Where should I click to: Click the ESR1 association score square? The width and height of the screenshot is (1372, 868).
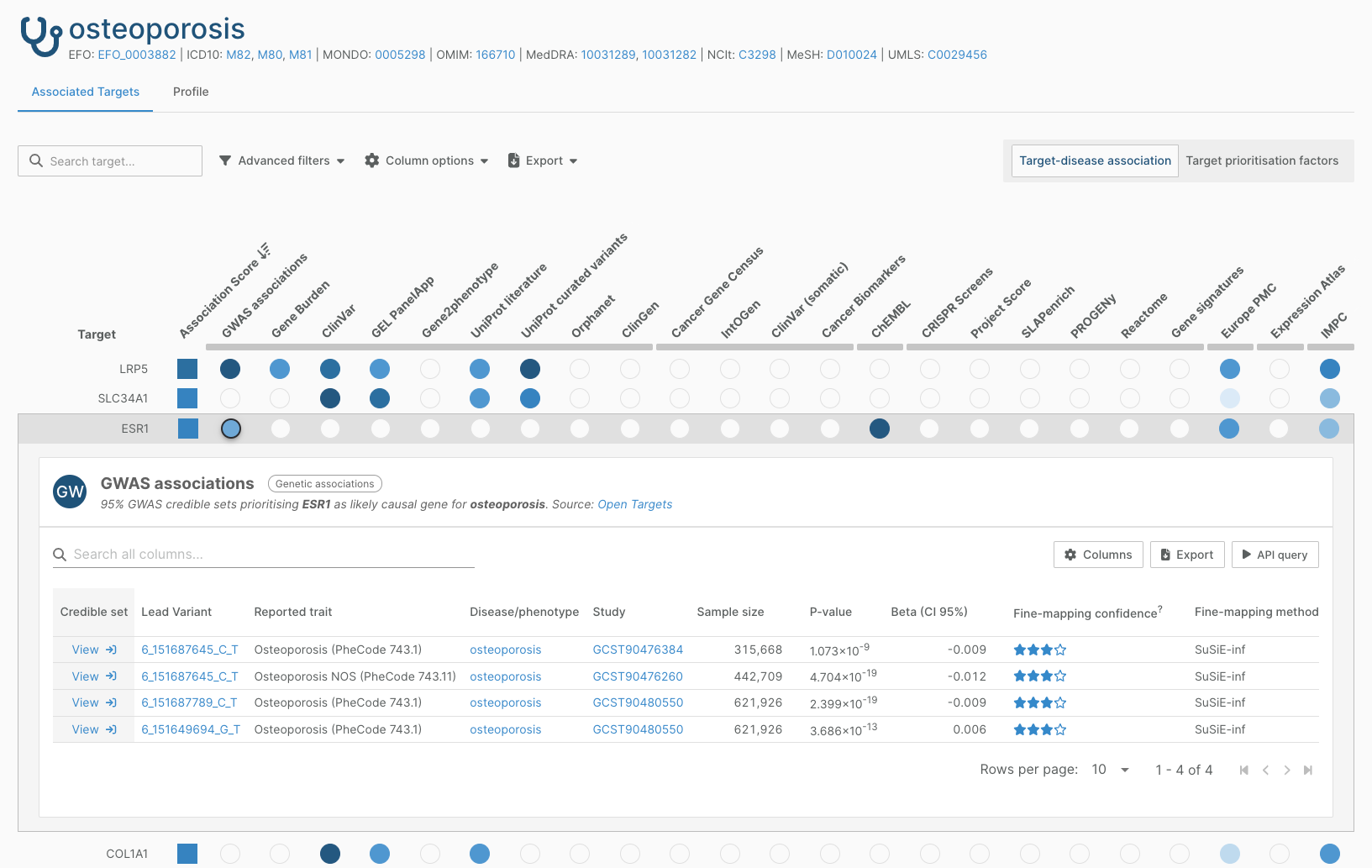(187, 429)
